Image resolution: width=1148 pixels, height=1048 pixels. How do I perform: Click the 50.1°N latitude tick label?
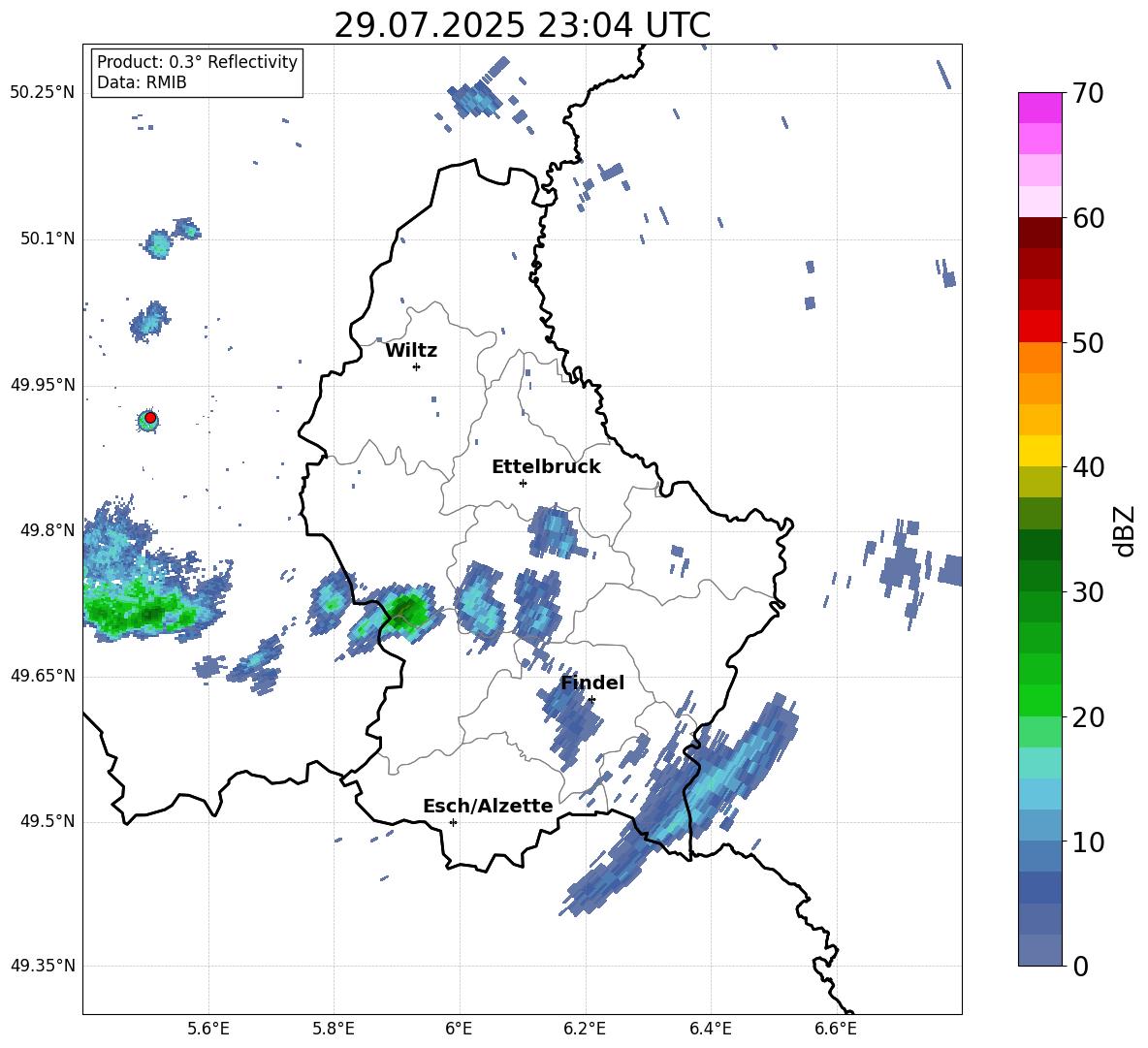(47, 239)
